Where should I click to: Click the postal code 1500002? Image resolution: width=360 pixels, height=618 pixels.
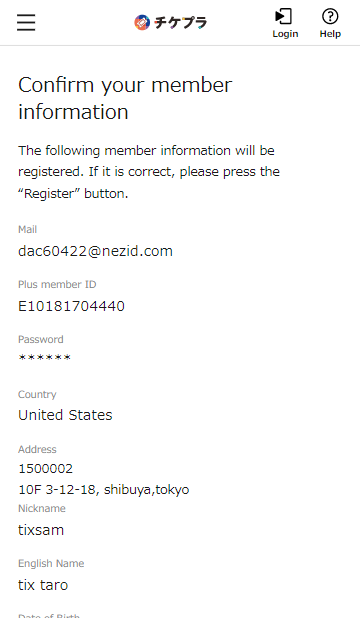(x=46, y=469)
